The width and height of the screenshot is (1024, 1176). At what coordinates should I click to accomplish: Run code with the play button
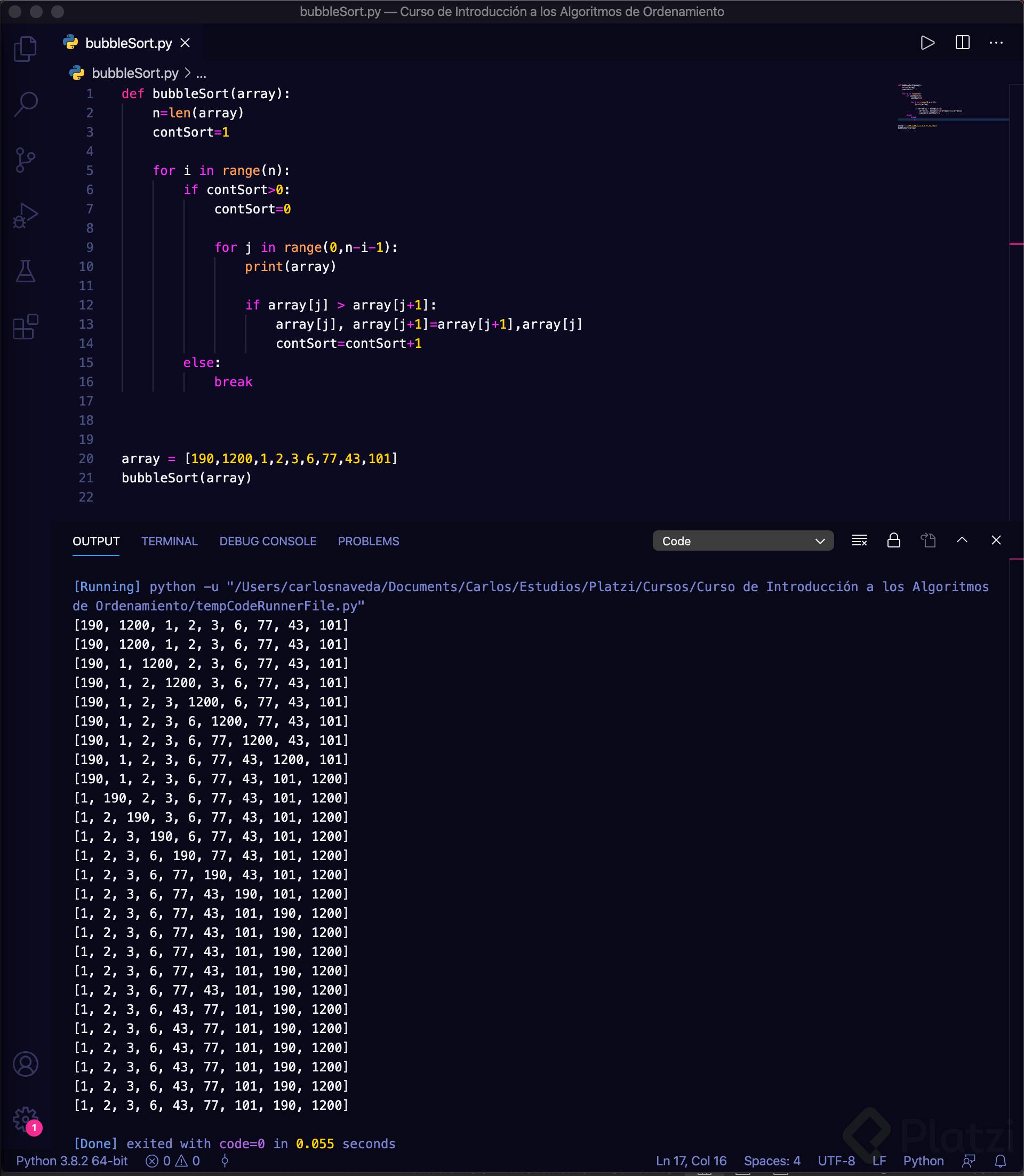[927, 43]
